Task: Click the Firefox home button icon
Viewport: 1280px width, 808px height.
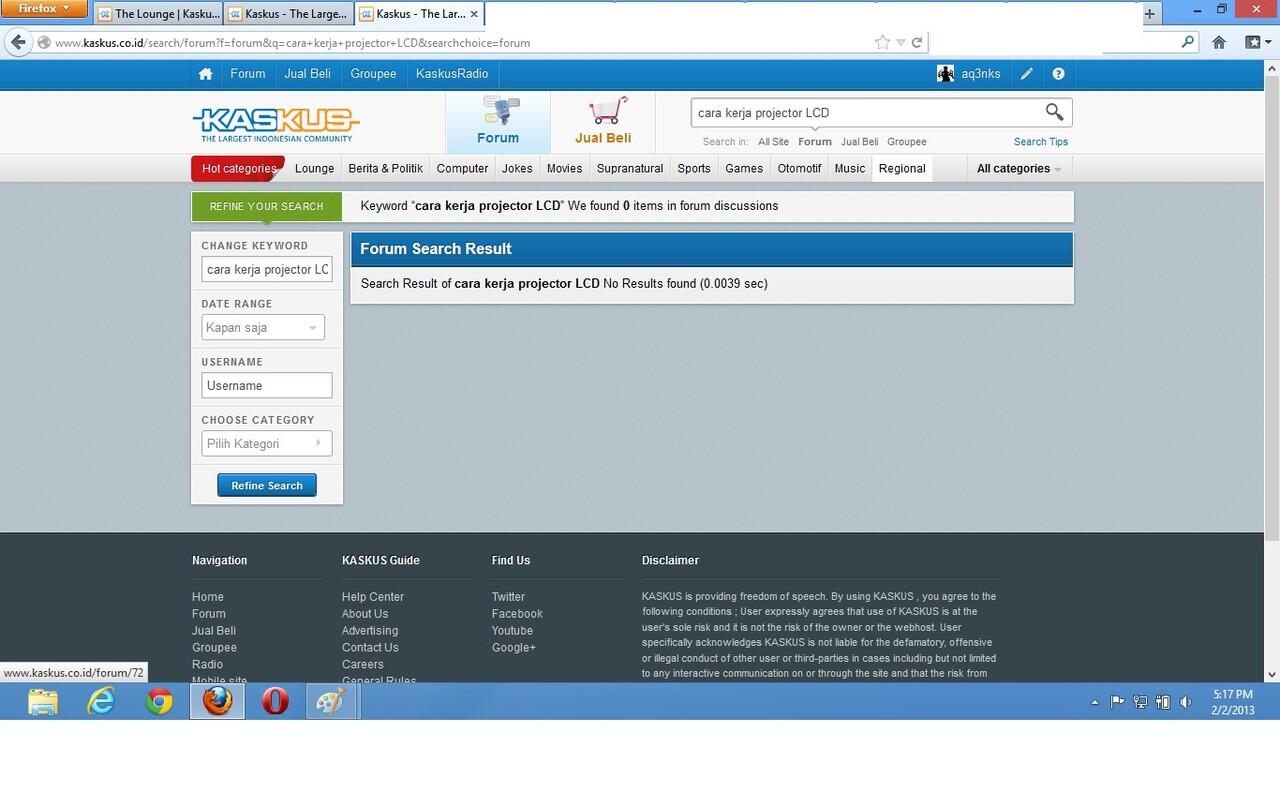Action: [1219, 42]
